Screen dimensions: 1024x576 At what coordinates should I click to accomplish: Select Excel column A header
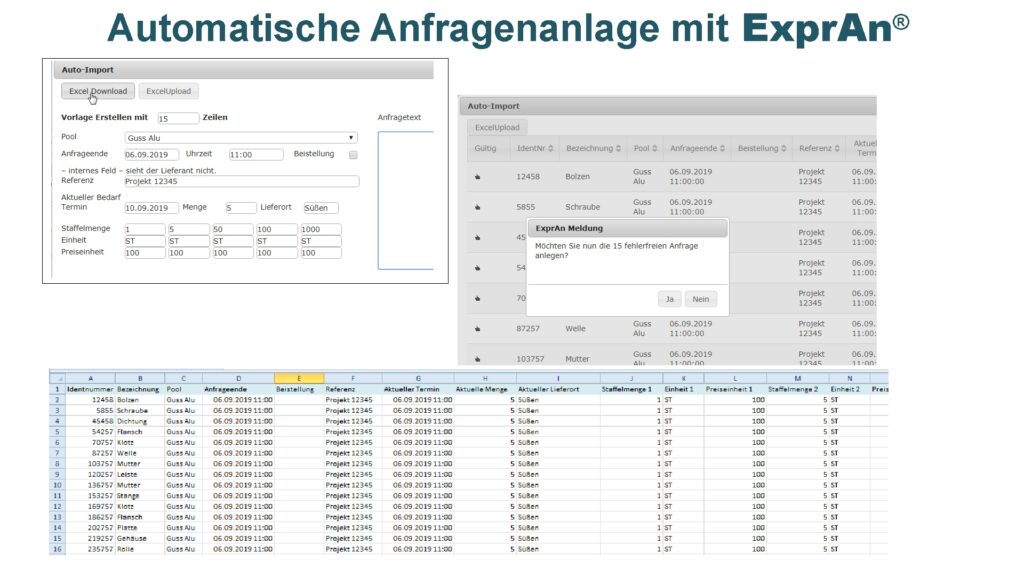point(90,378)
